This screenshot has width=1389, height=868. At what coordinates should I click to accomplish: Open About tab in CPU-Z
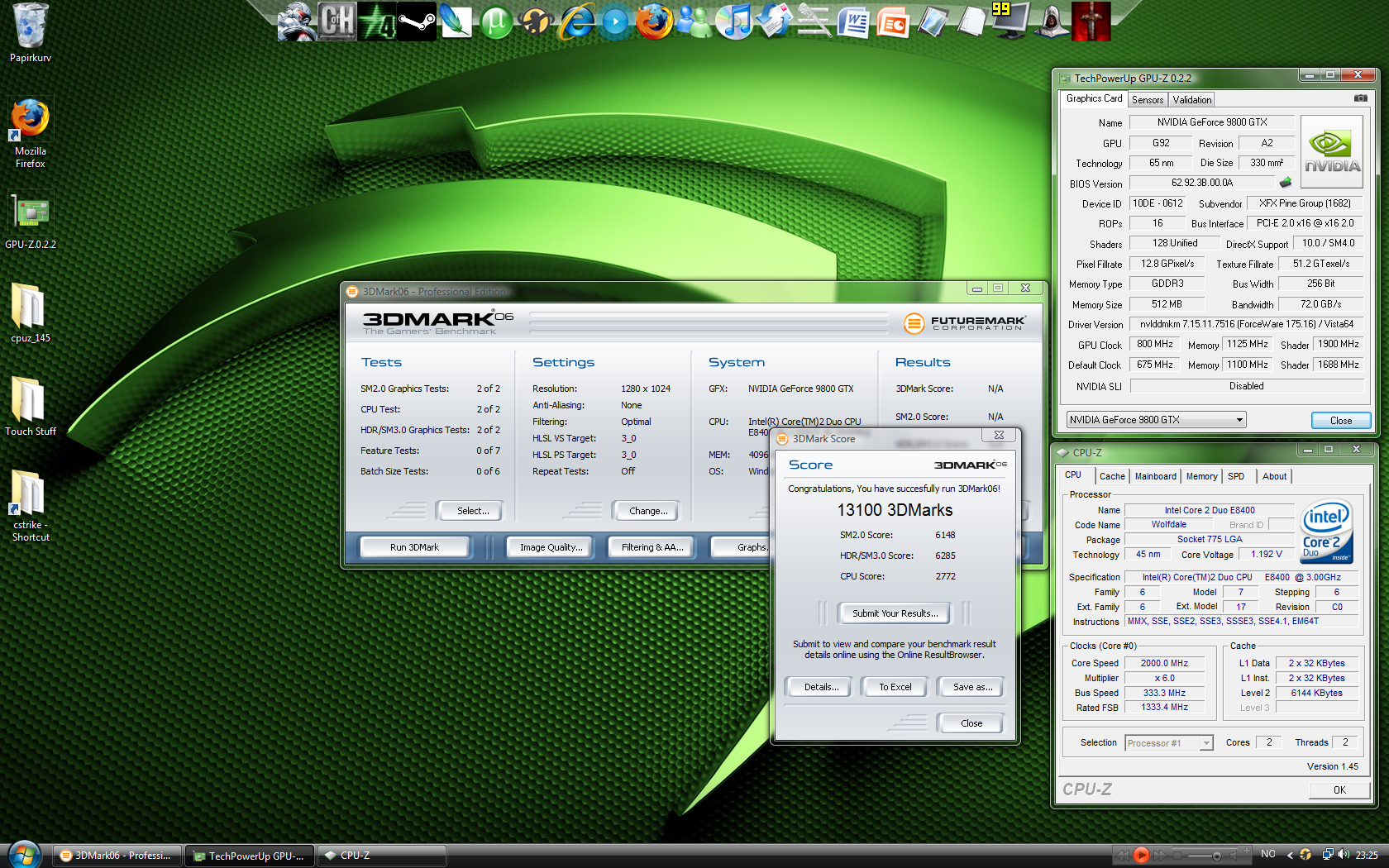[1274, 477]
